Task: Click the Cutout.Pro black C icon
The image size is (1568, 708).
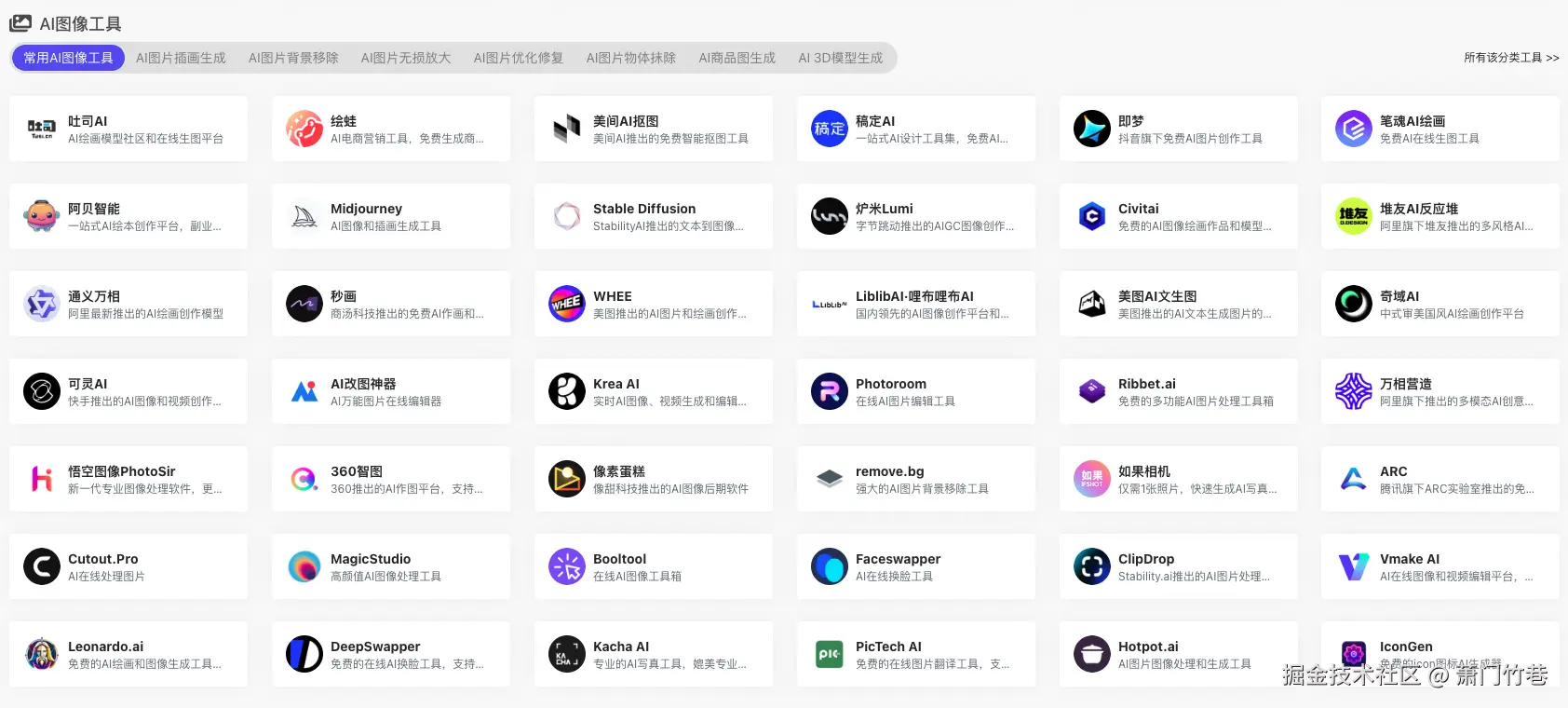Action: click(42, 566)
